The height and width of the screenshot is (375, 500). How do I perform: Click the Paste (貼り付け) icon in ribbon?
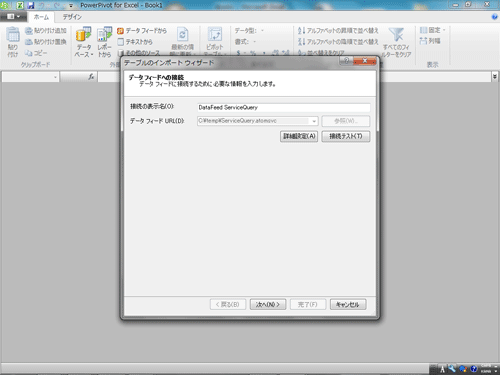tap(13, 35)
